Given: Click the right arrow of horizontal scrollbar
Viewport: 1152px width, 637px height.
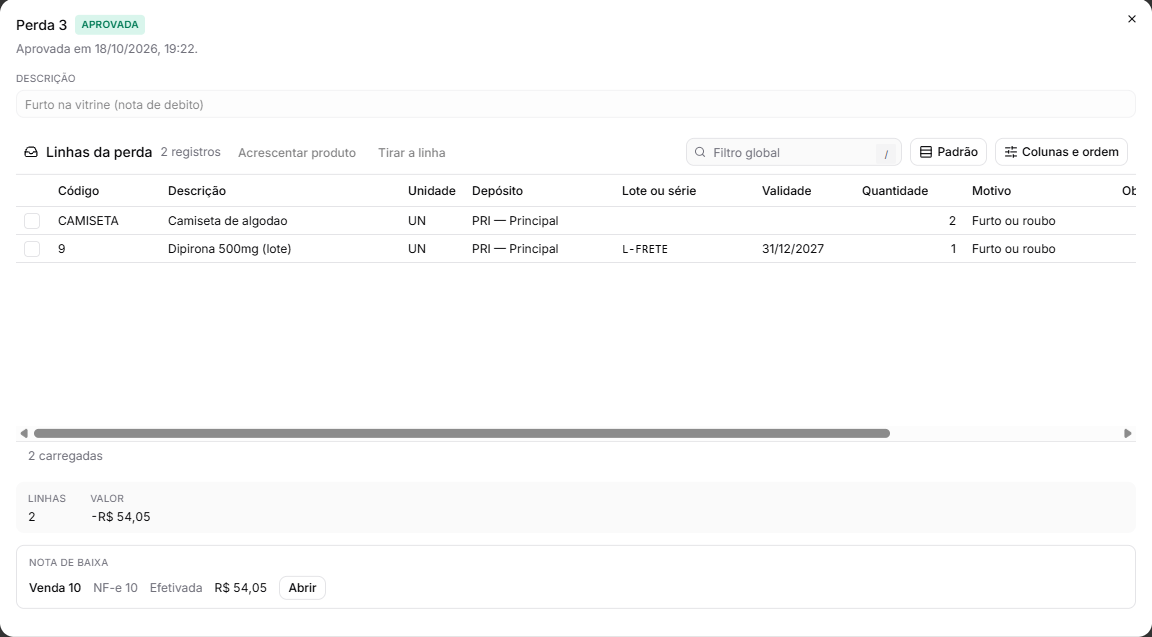Looking at the screenshot, I should (x=1128, y=433).
